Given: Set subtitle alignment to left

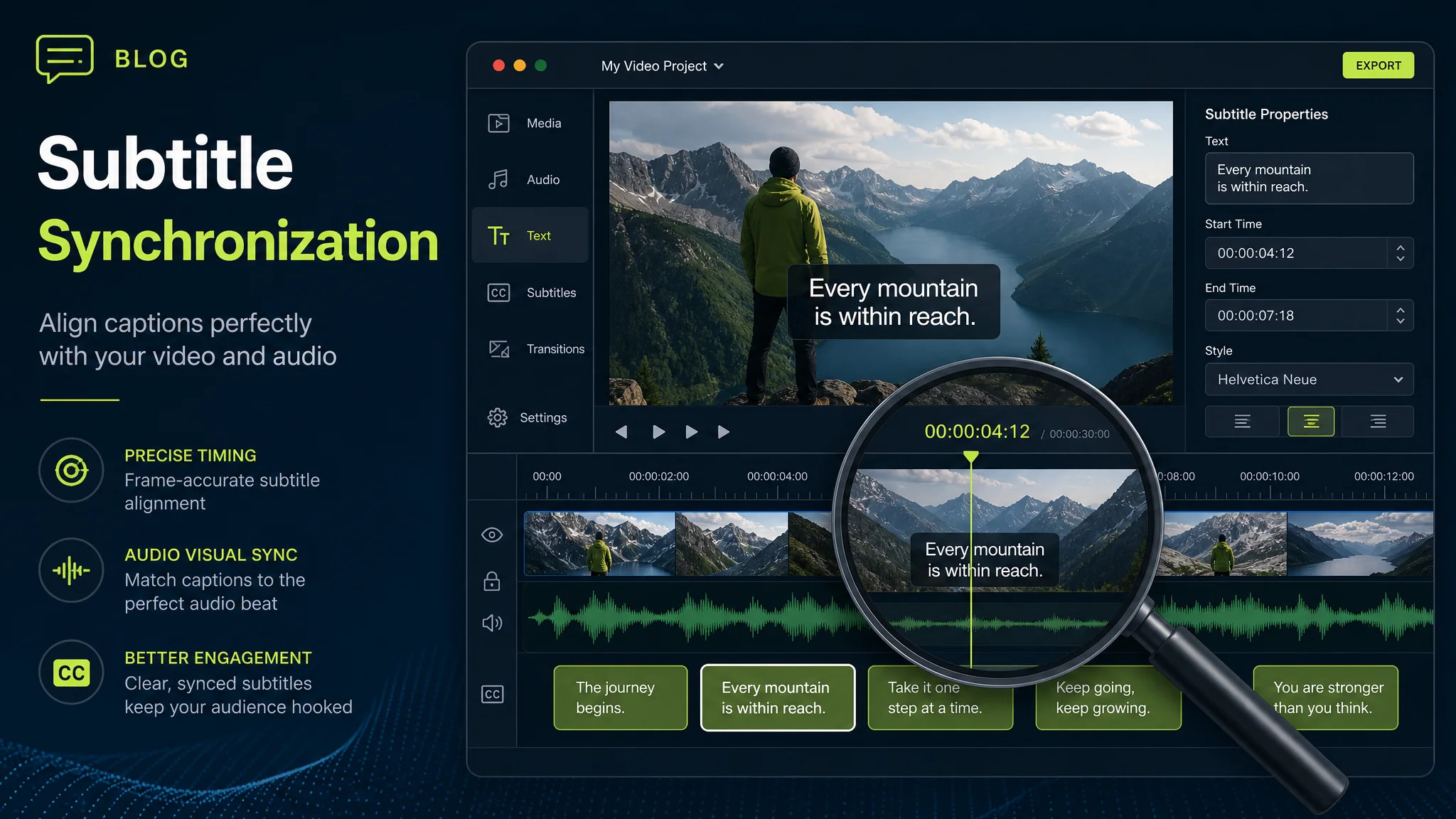Looking at the screenshot, I should click(1242, 422).
